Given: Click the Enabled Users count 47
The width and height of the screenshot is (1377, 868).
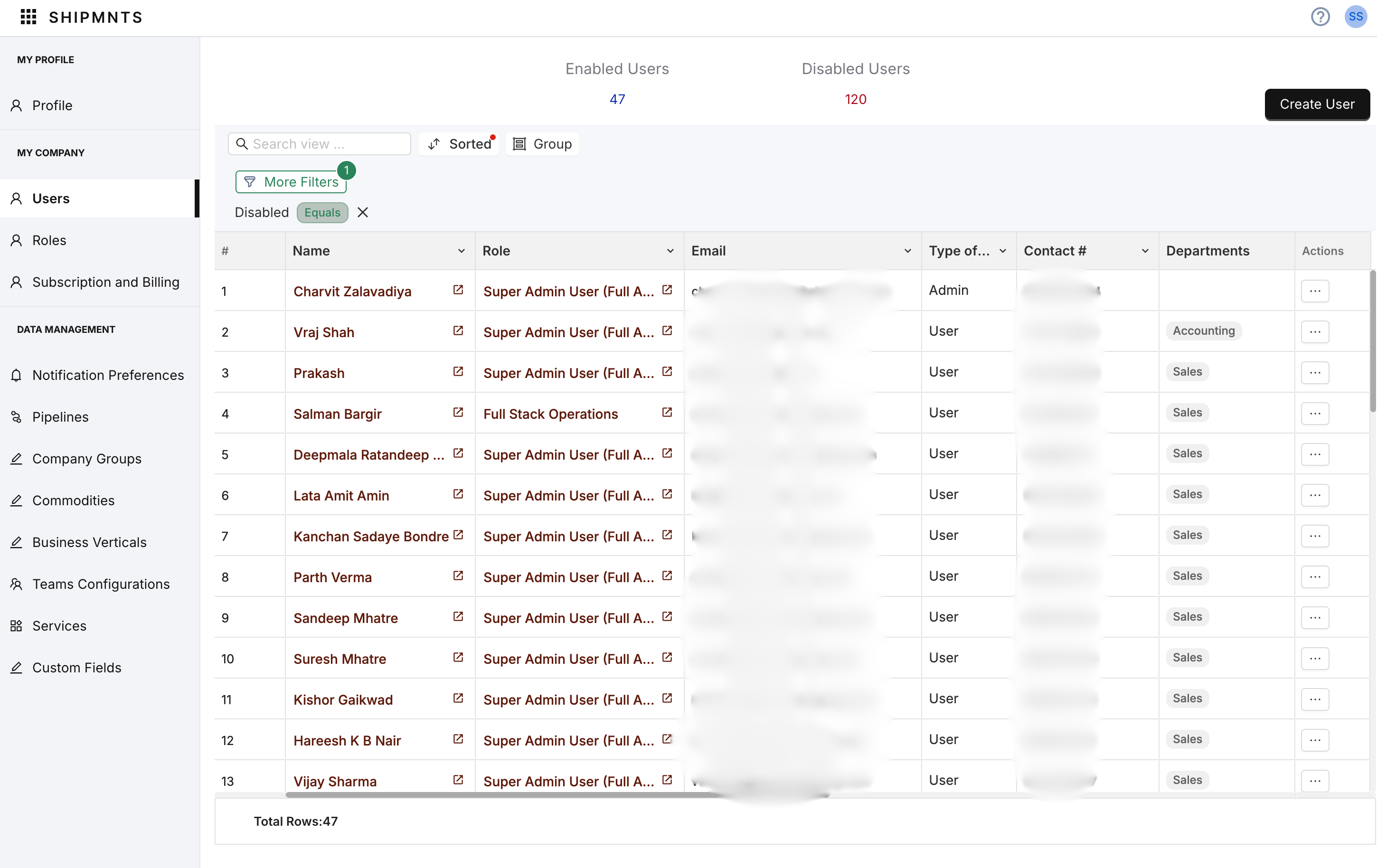Looking at the screenshot, I should tap(617, 100).
